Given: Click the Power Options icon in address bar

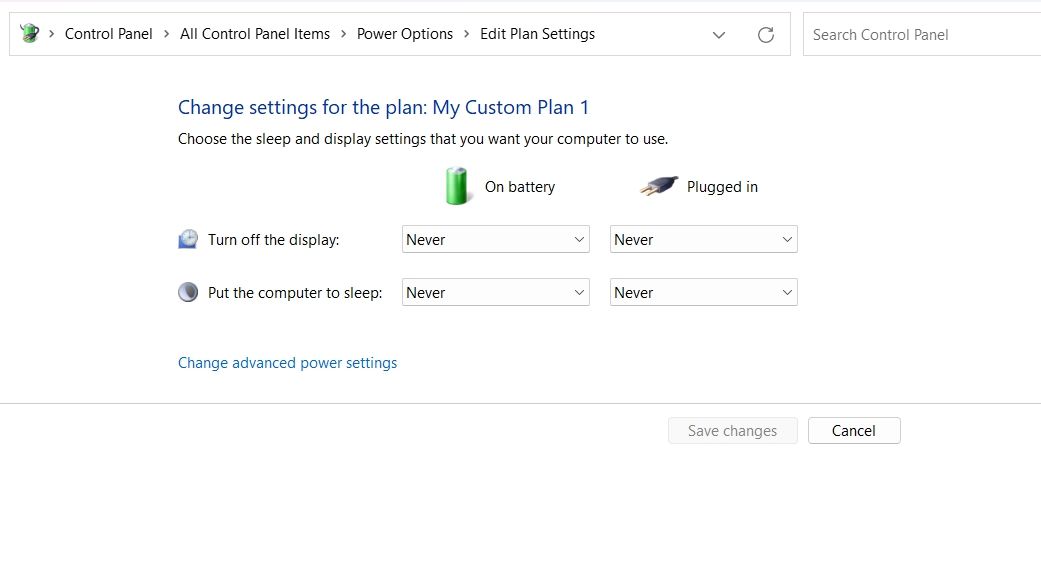Looking at the screenshot, I should pos(29,33).
